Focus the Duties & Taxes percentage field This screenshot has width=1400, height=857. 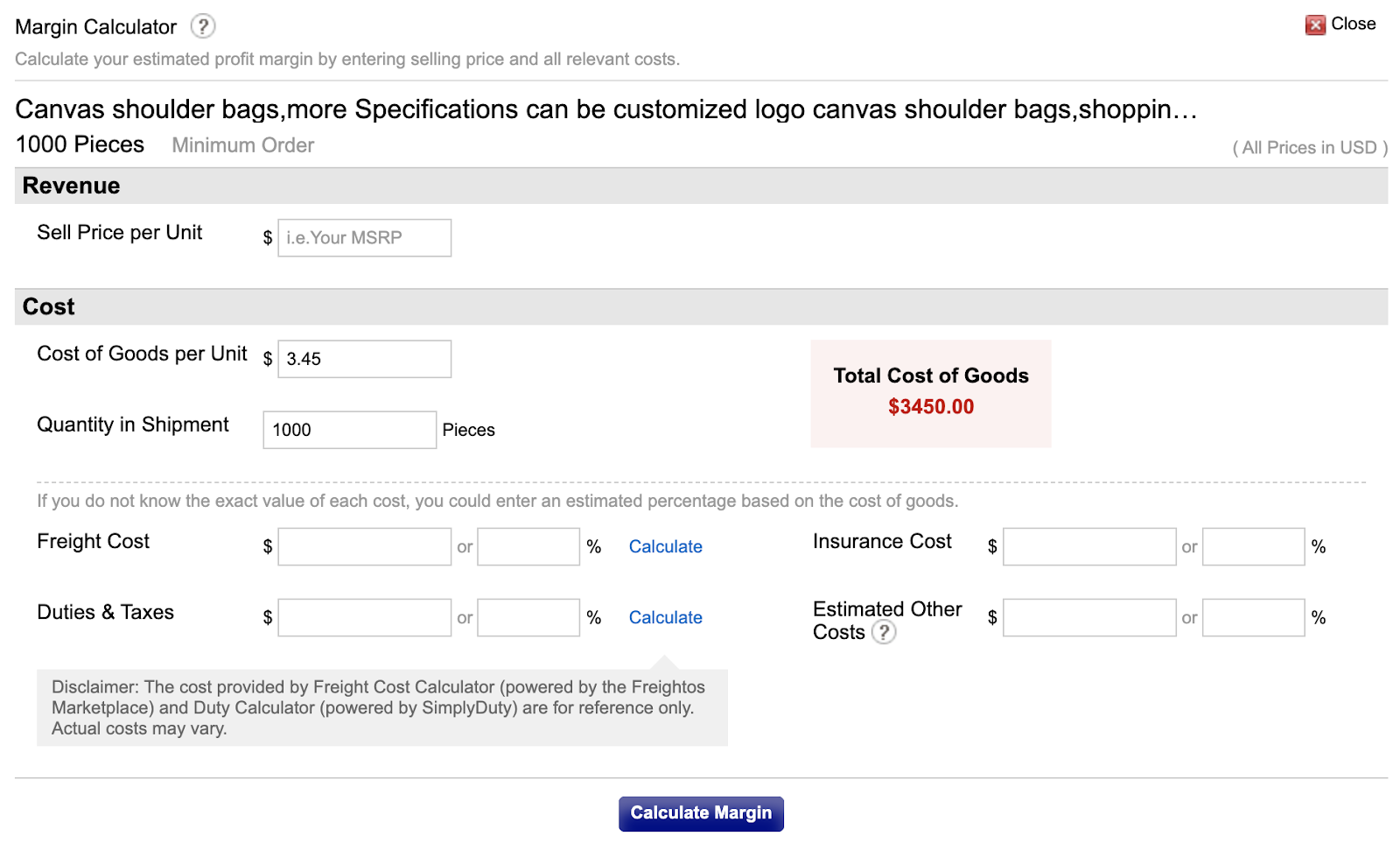pos(528,618)
